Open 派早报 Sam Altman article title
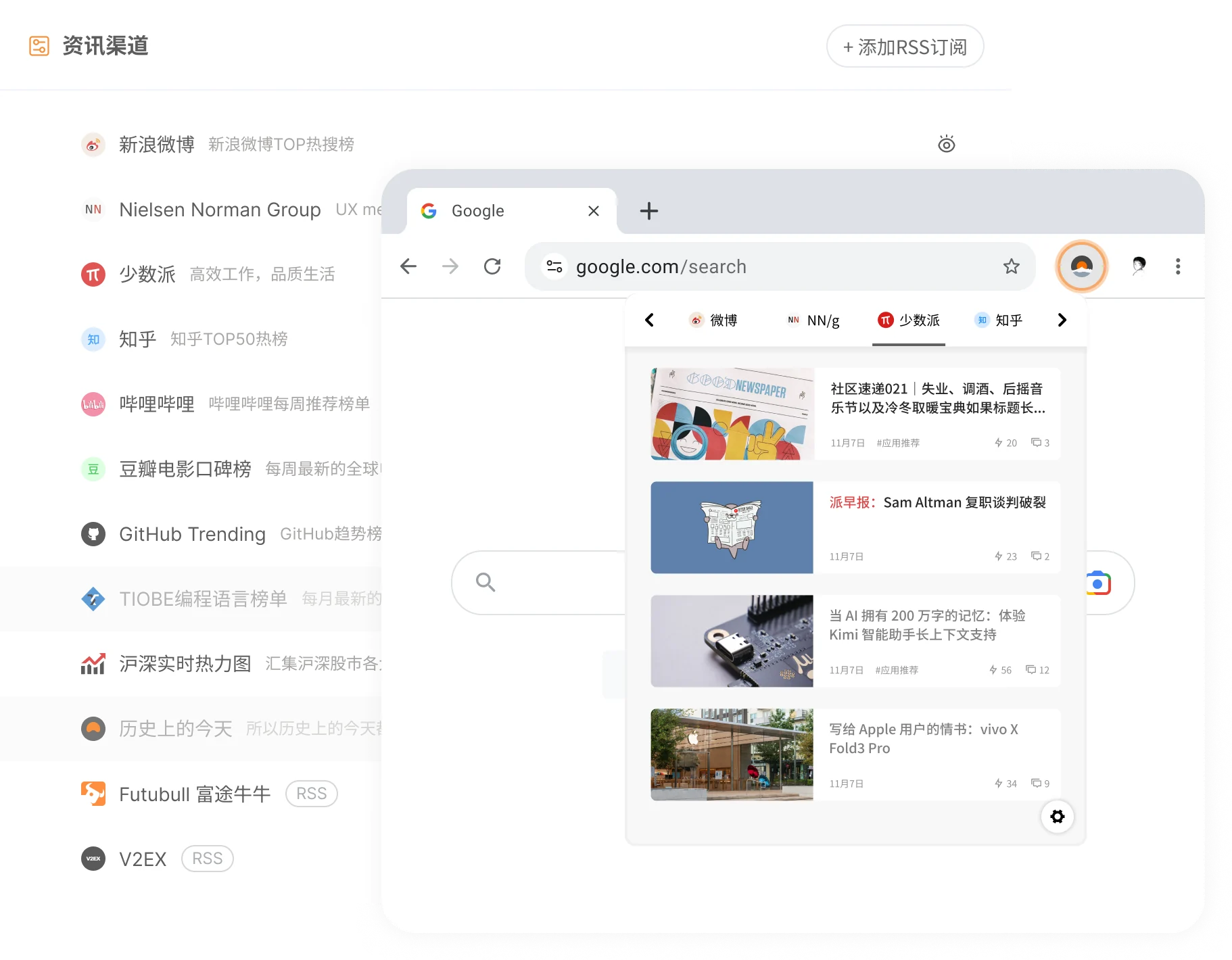This screenshot has height=960, width=1232. click(938, 502)
